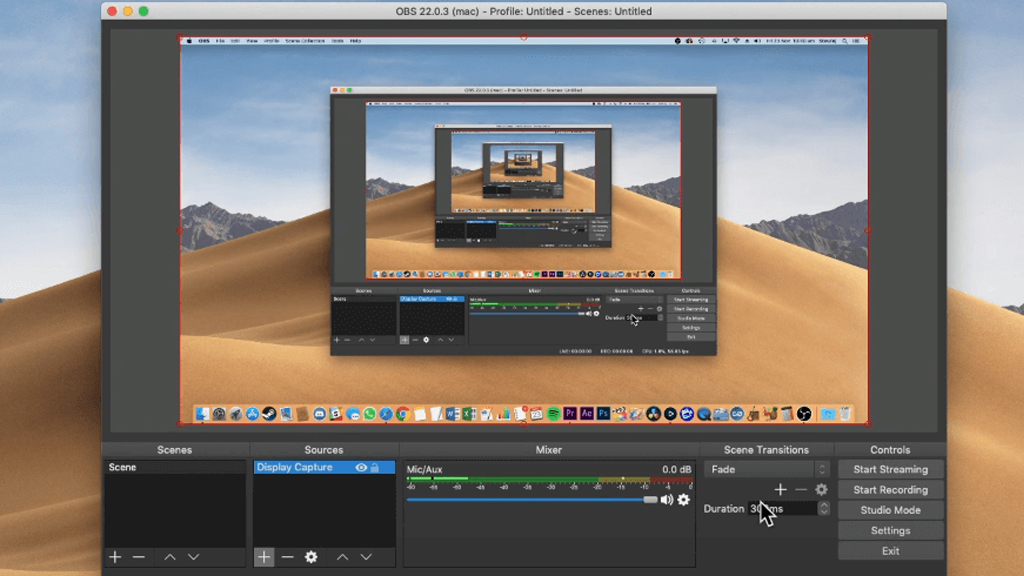Click the App Store icon in the captured dock
1024x576 pixels.
coord(253,414)
